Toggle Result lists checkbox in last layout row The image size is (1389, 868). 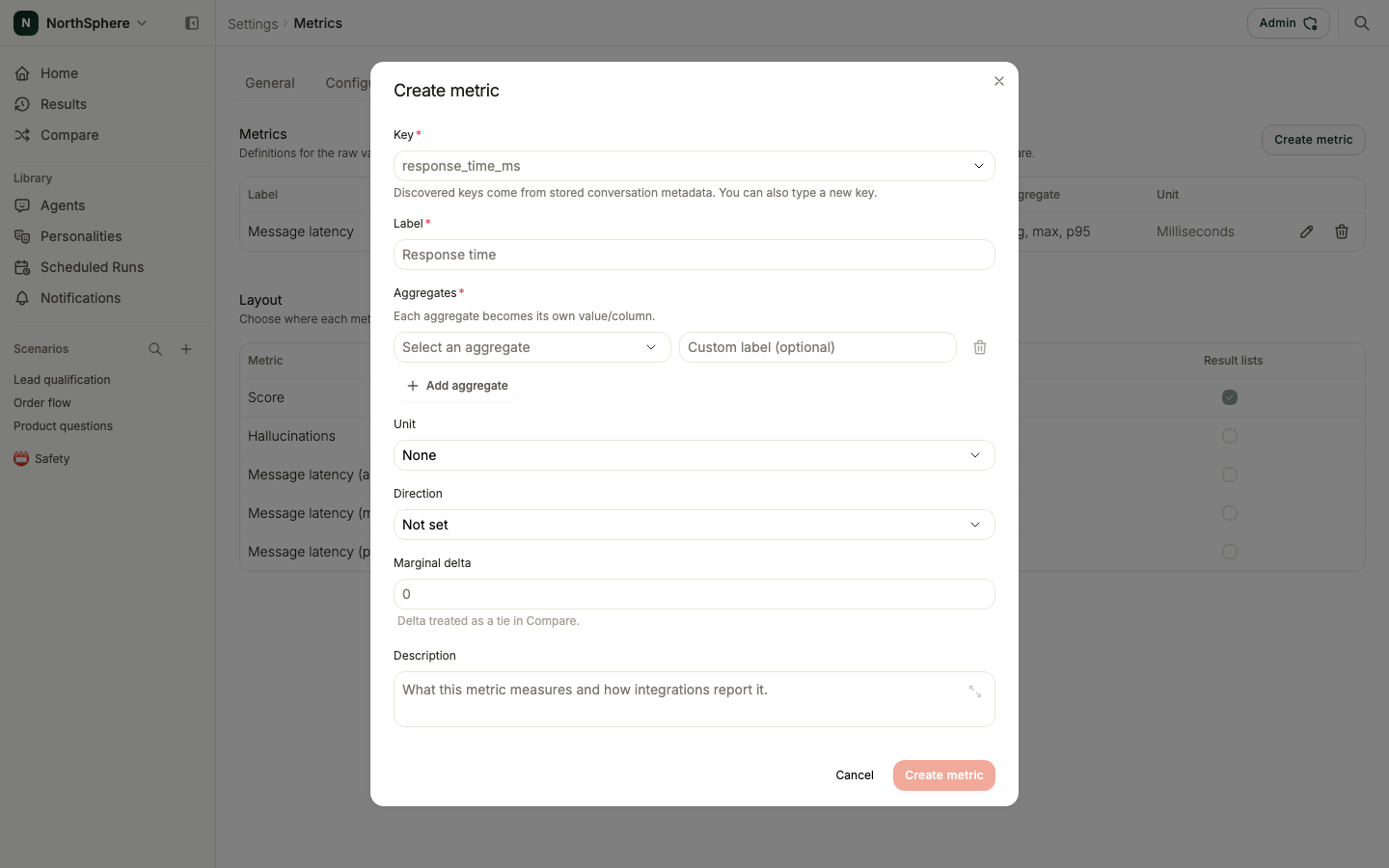1230,552
